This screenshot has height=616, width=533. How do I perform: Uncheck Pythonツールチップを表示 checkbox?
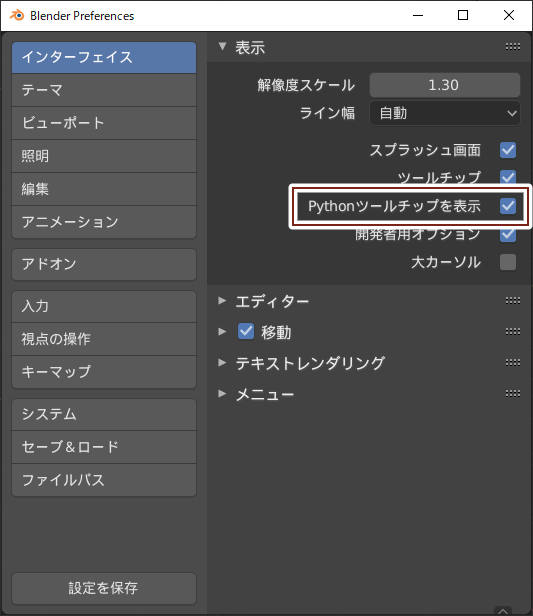click(x=508, y=206)
